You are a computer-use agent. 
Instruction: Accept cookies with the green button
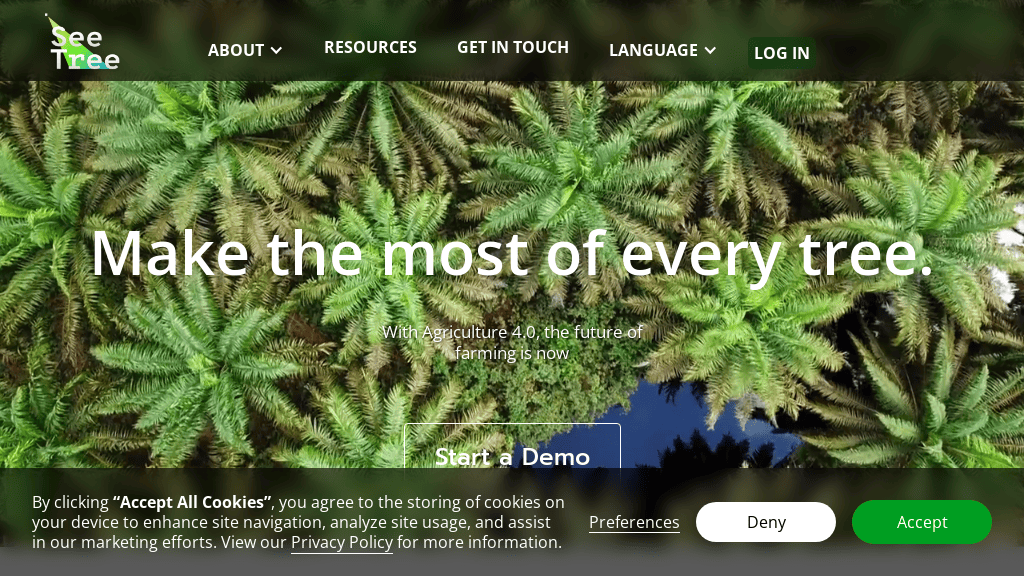[x=921, y=522]
